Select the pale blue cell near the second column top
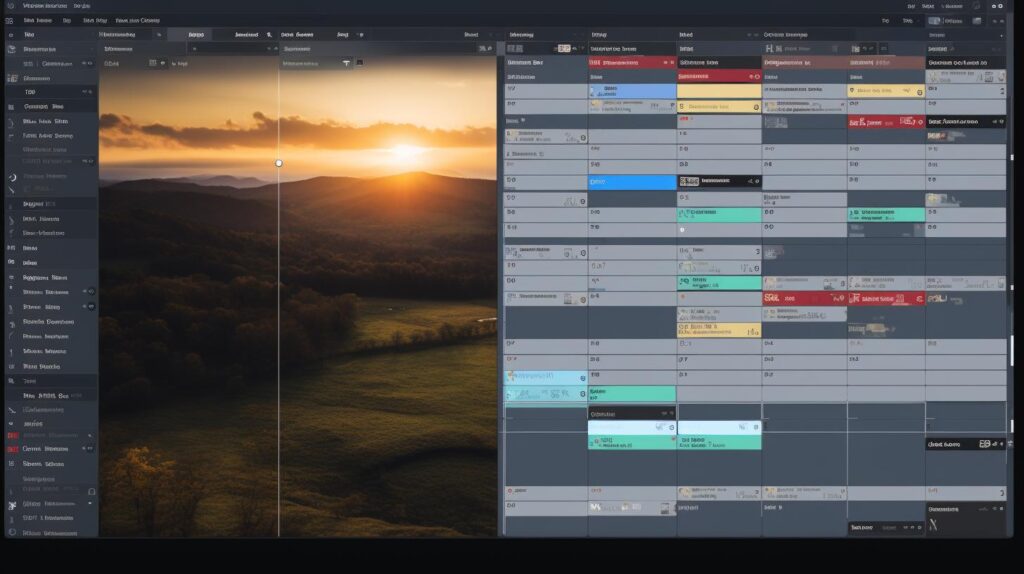 coord(632,91)
